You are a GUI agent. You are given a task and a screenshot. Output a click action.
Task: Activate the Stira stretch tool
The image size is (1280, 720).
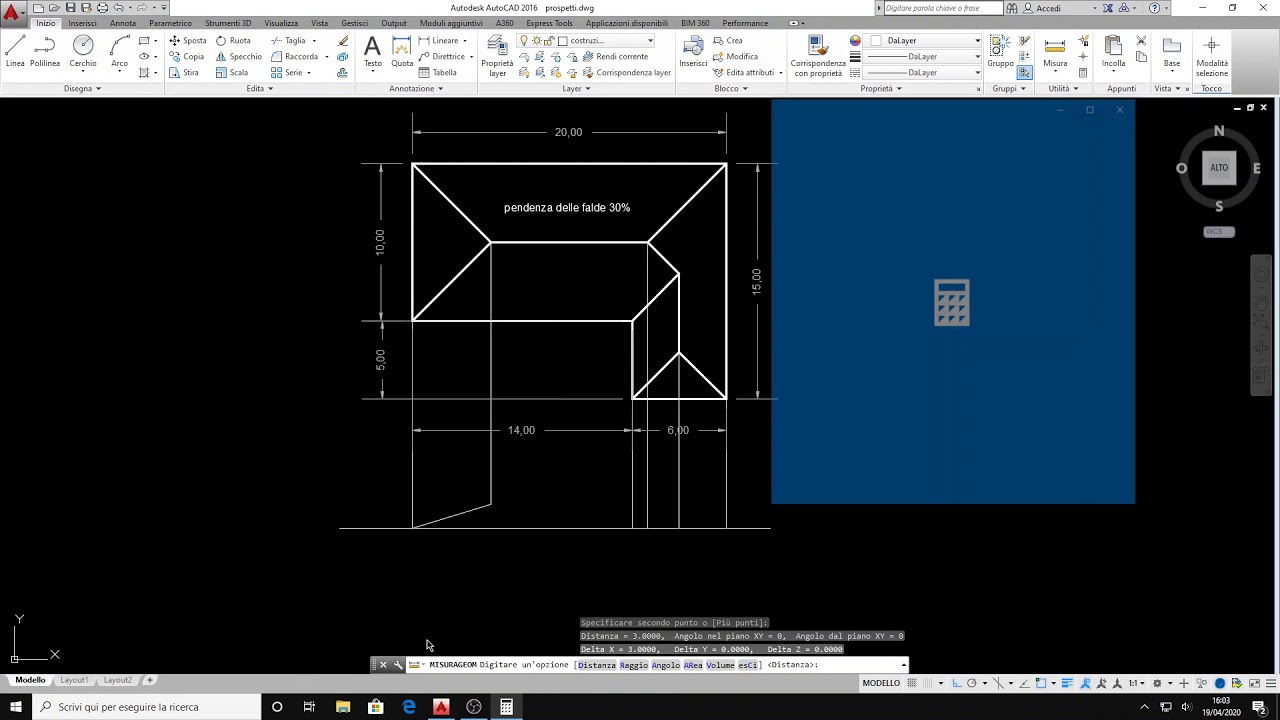184,73
